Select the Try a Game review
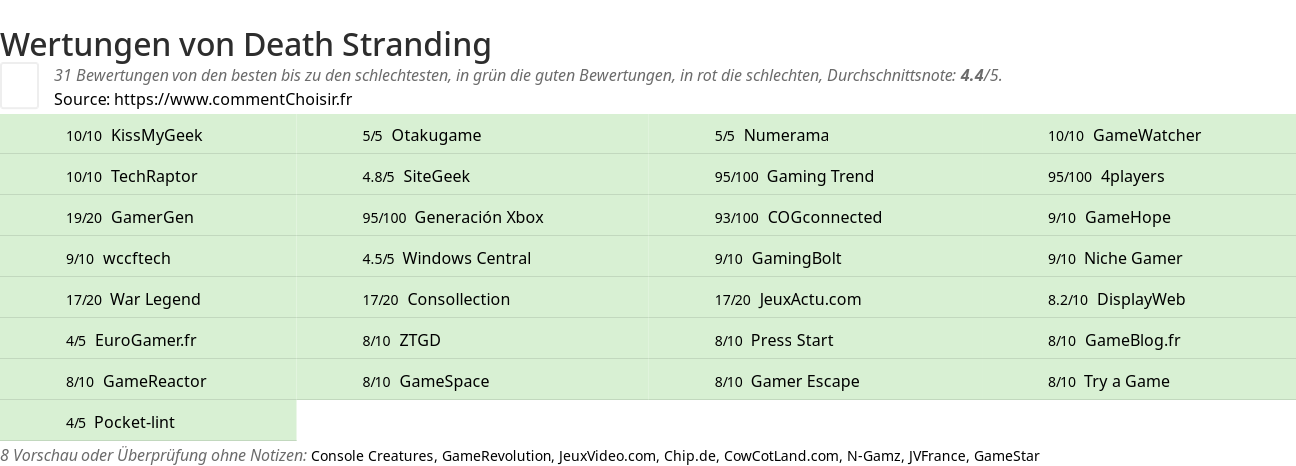This screenshot has width=1296, height=466. 1148,381
